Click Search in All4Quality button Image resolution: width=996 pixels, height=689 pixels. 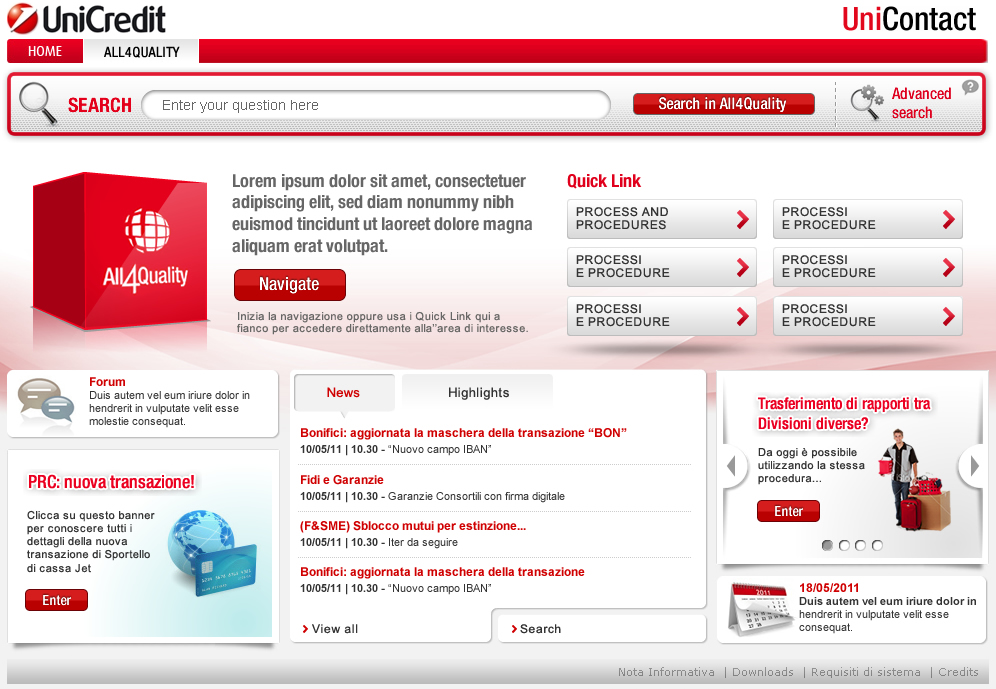723,104
